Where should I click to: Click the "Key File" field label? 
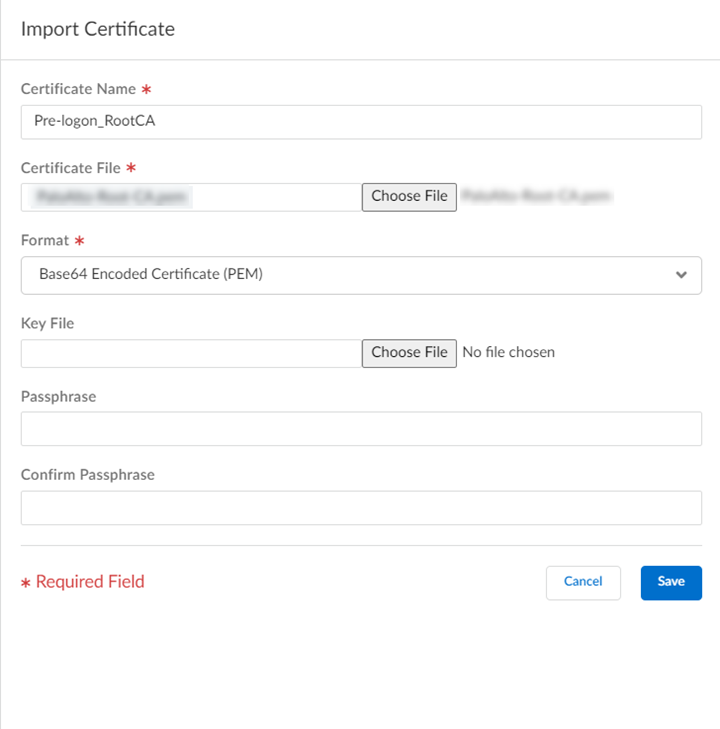pos(47,323)
